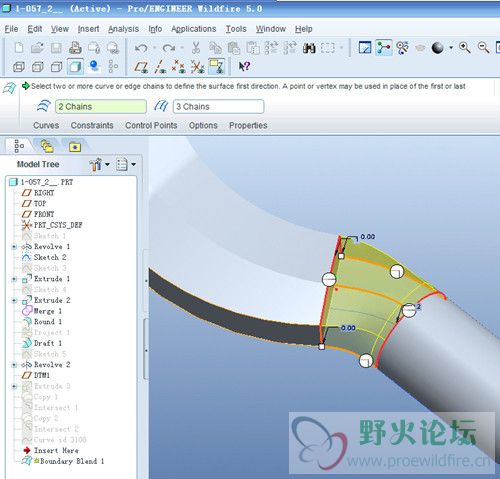Switch display to No Hidden mode
Image resolution: width=500 pixels, height=479 pixels.
pyautogui.click(x=56, y=67)
